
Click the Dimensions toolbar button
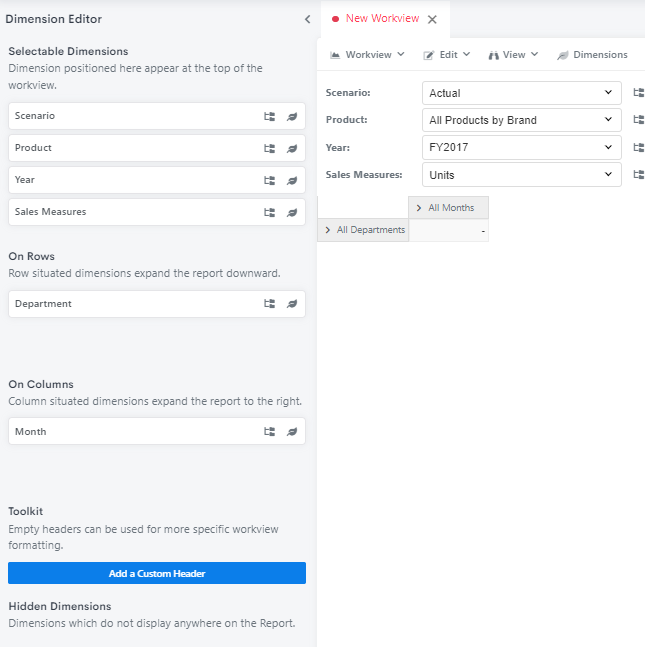point(592,55)
